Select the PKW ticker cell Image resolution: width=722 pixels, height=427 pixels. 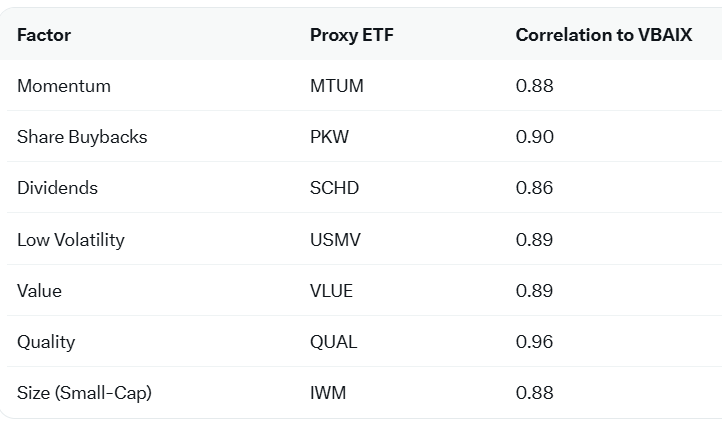coord(329,137)
